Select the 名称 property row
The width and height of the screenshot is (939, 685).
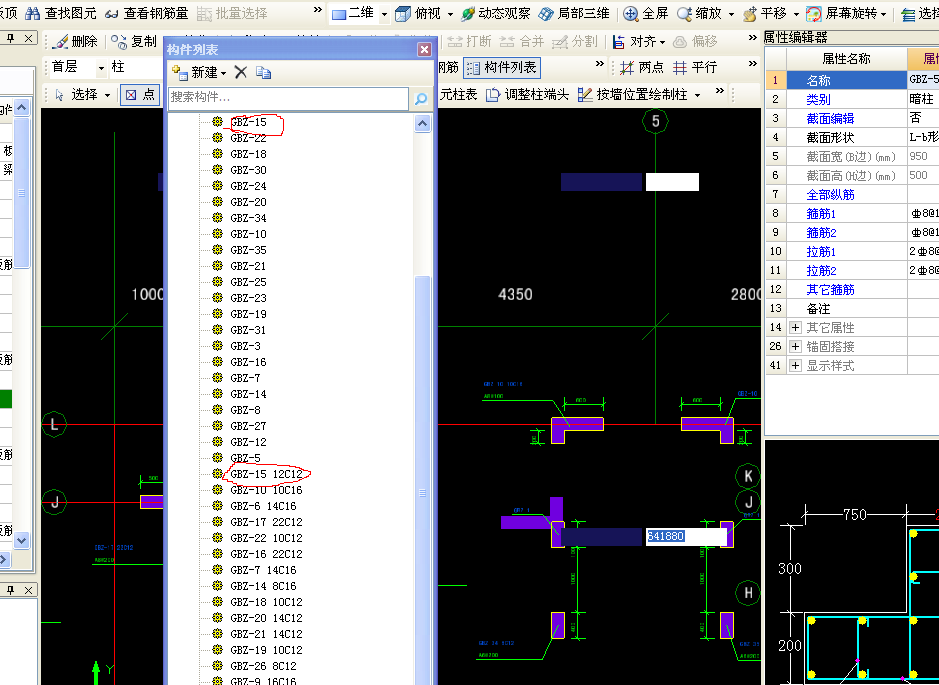[x=847, y=80]
